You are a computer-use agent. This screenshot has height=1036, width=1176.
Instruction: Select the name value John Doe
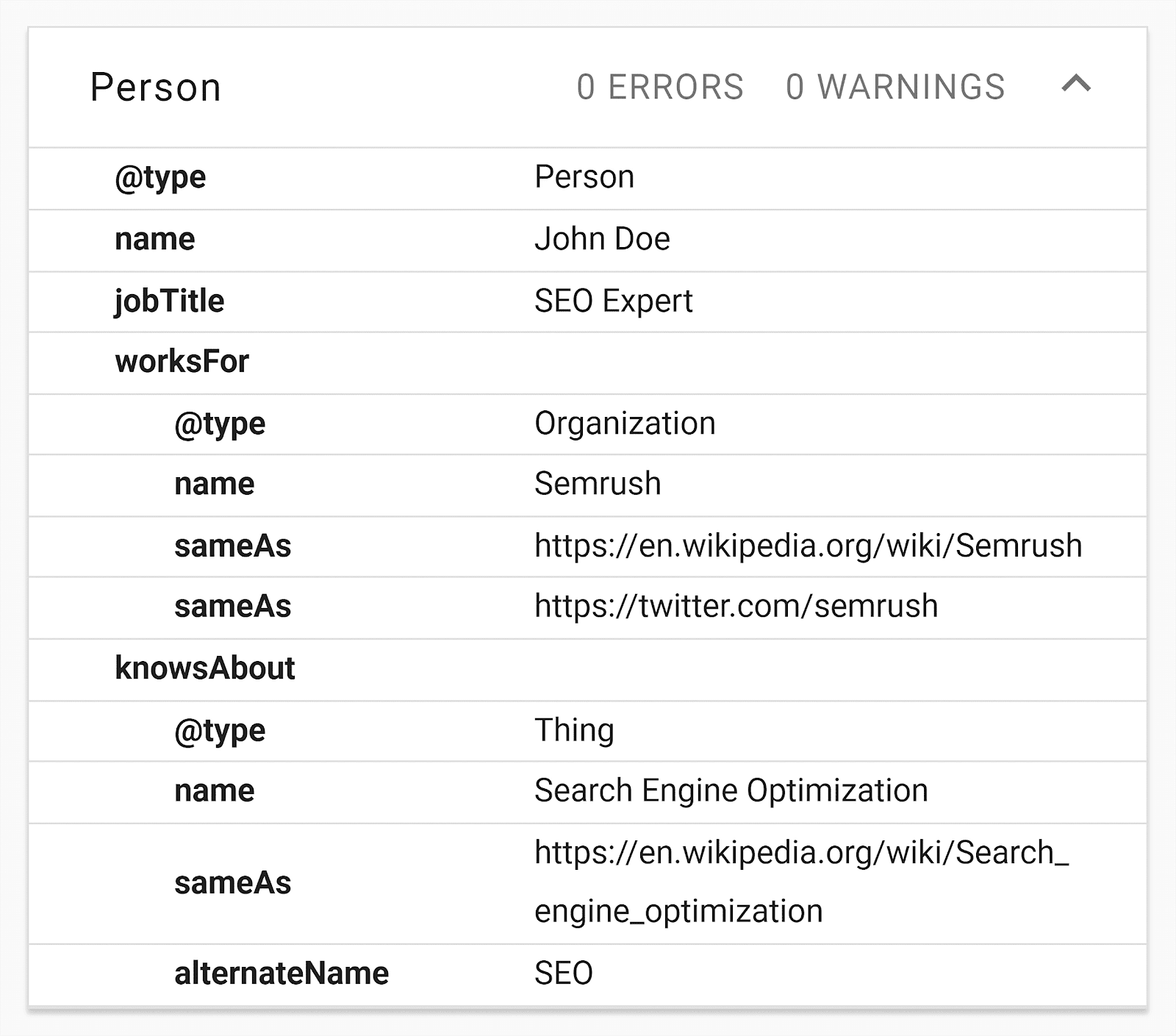tap(602, 238)
